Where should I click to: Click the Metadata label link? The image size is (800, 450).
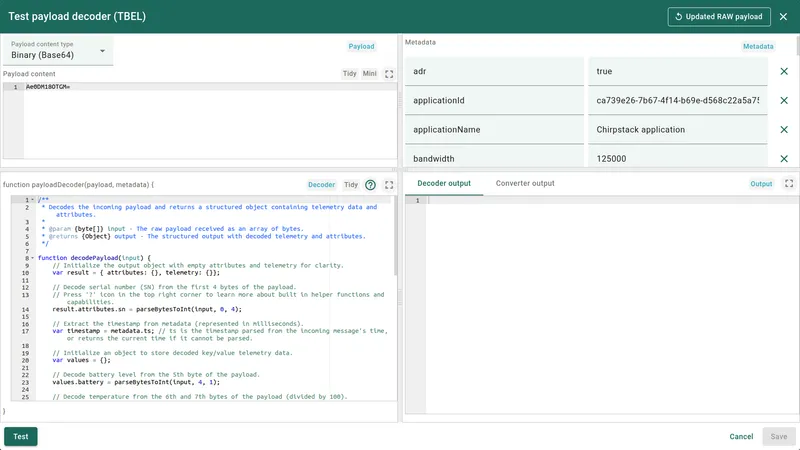[758, 46]
